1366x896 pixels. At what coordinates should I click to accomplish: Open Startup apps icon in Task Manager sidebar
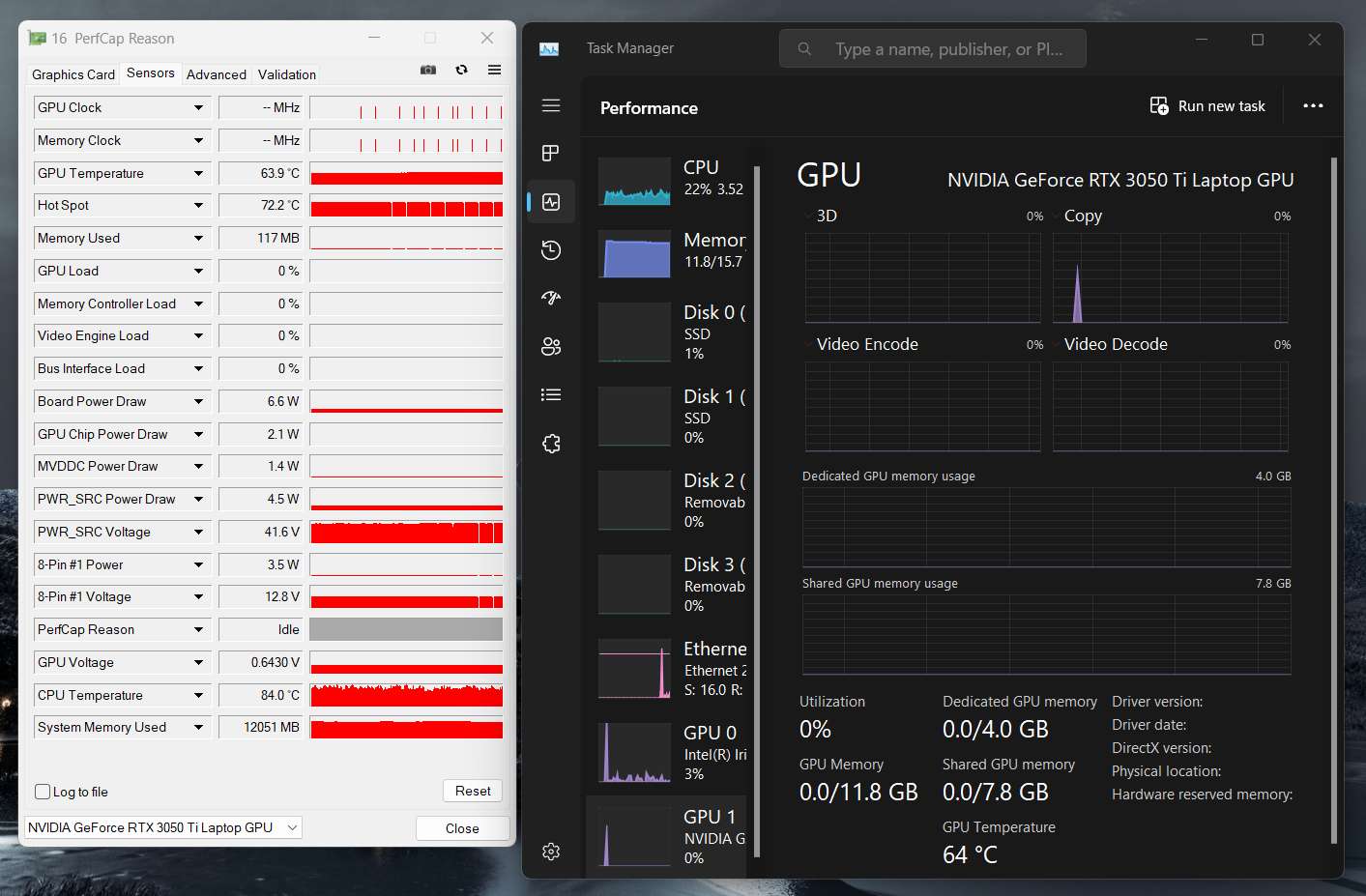[551, 298]
